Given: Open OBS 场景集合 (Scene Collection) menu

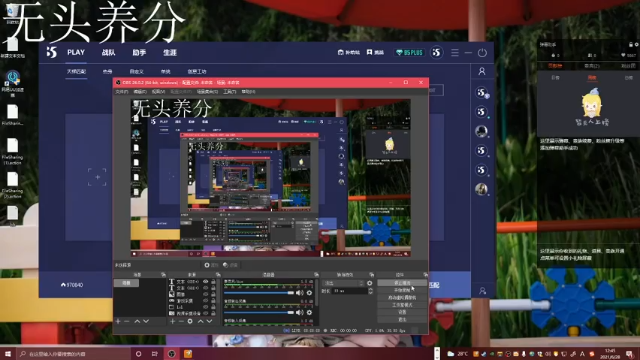Looking at the screenshot, I should [207, 92].
